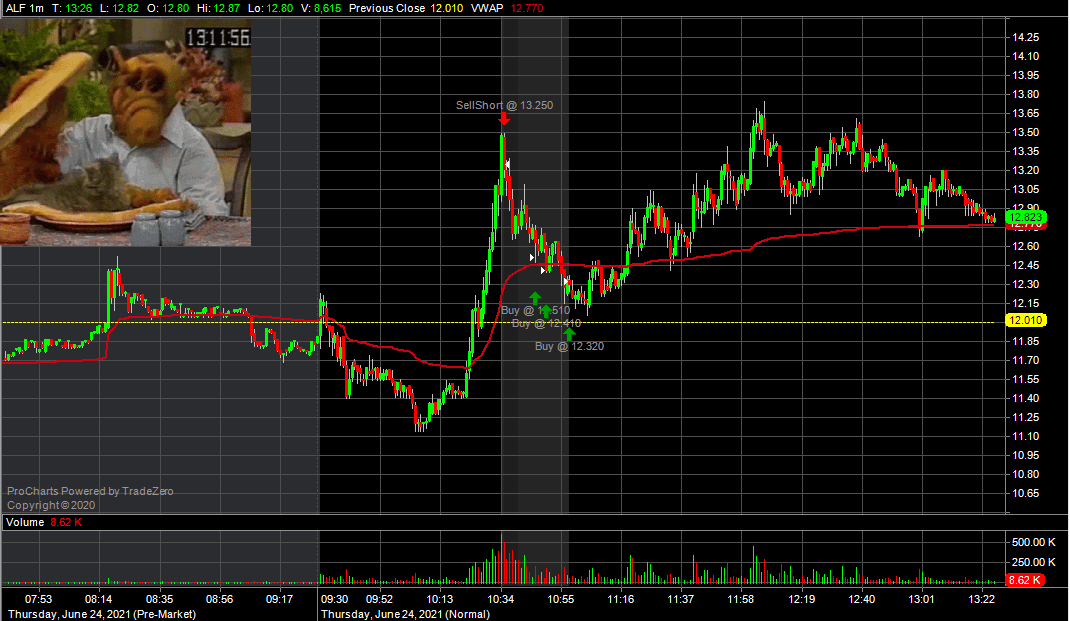Click the 13:22 time axis label
Viewport: 1070px width, 621px height.
(x=981, y=599)
